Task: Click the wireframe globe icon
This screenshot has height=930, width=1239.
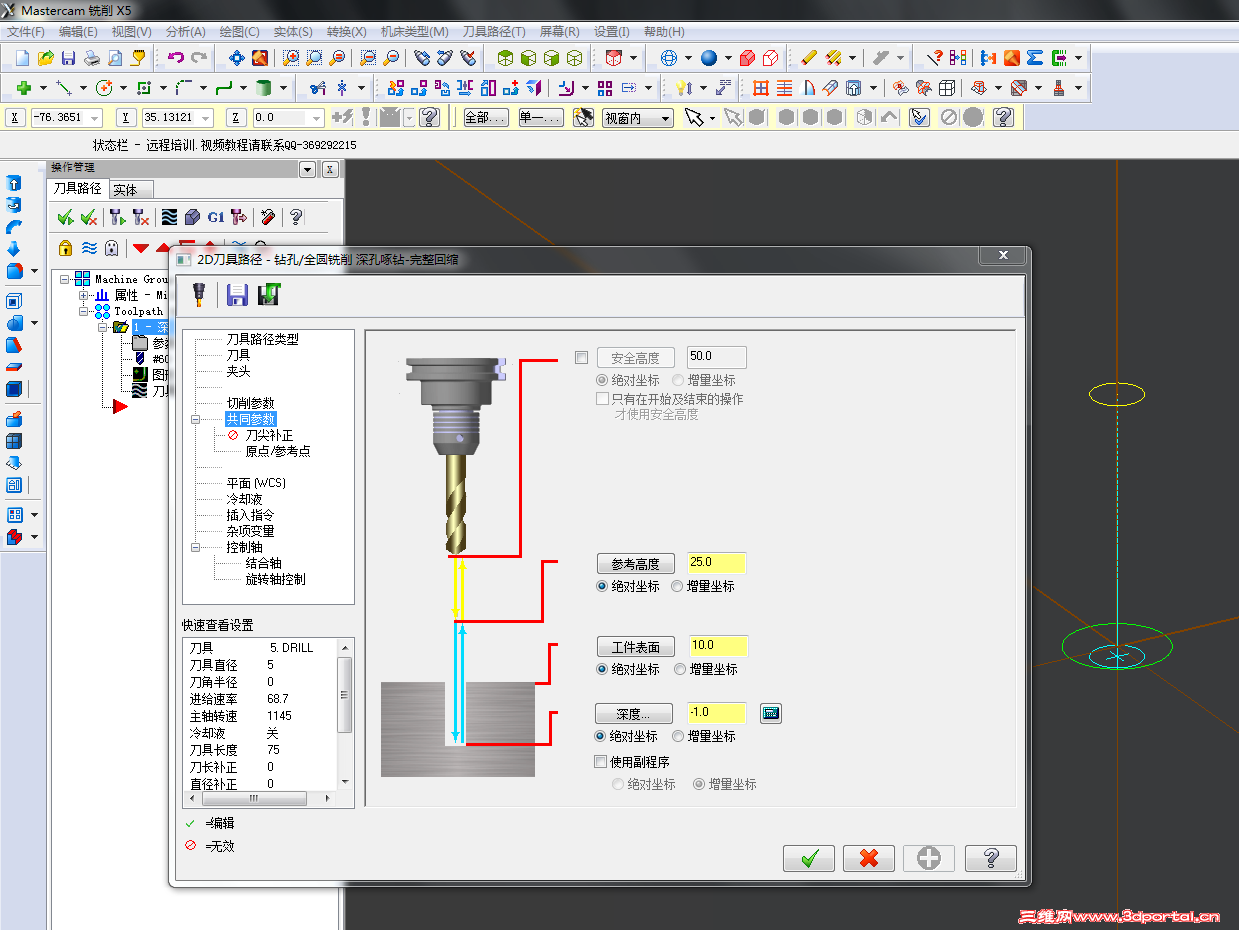Action: [669, 58]
